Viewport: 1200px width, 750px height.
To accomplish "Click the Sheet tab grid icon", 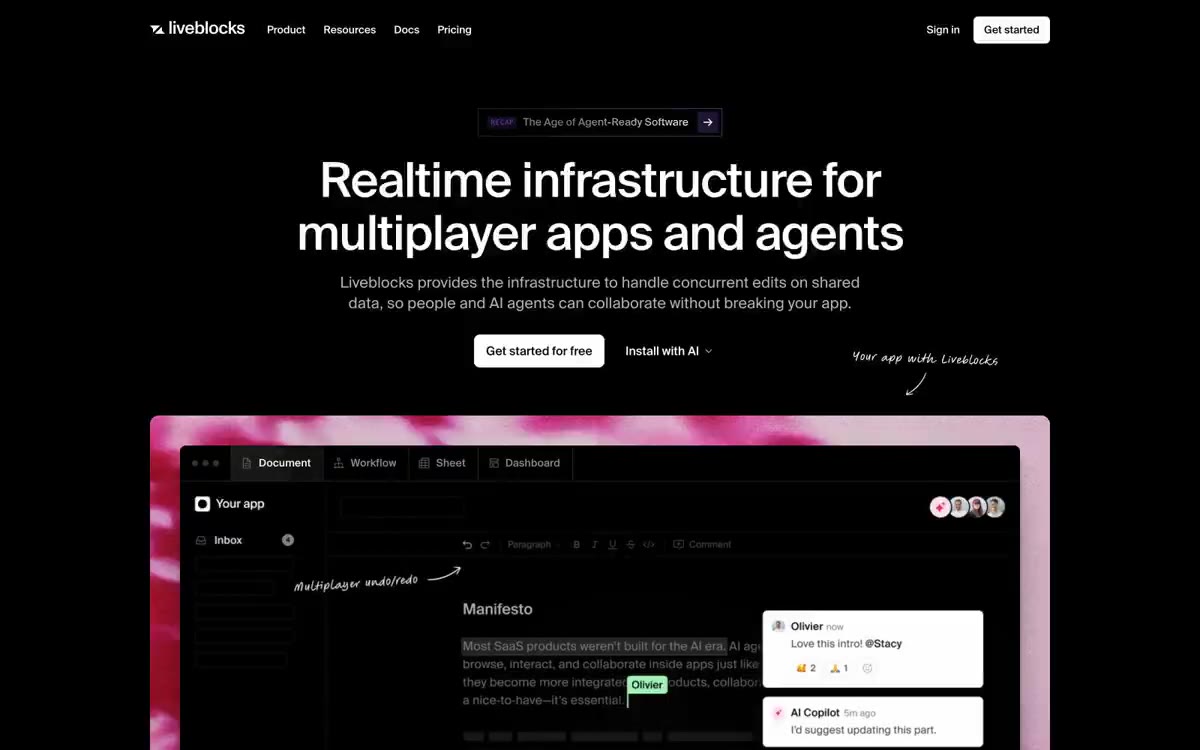I will point(424,463).
